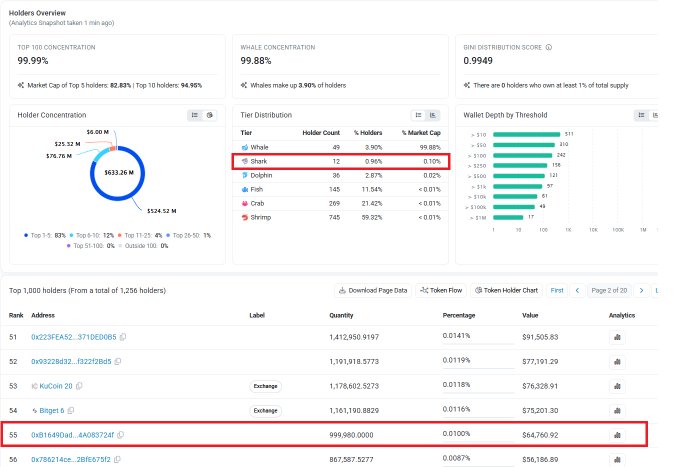The image size is (680, 467).
Task: Click quantity 999,980.0000
Action: 351,435
